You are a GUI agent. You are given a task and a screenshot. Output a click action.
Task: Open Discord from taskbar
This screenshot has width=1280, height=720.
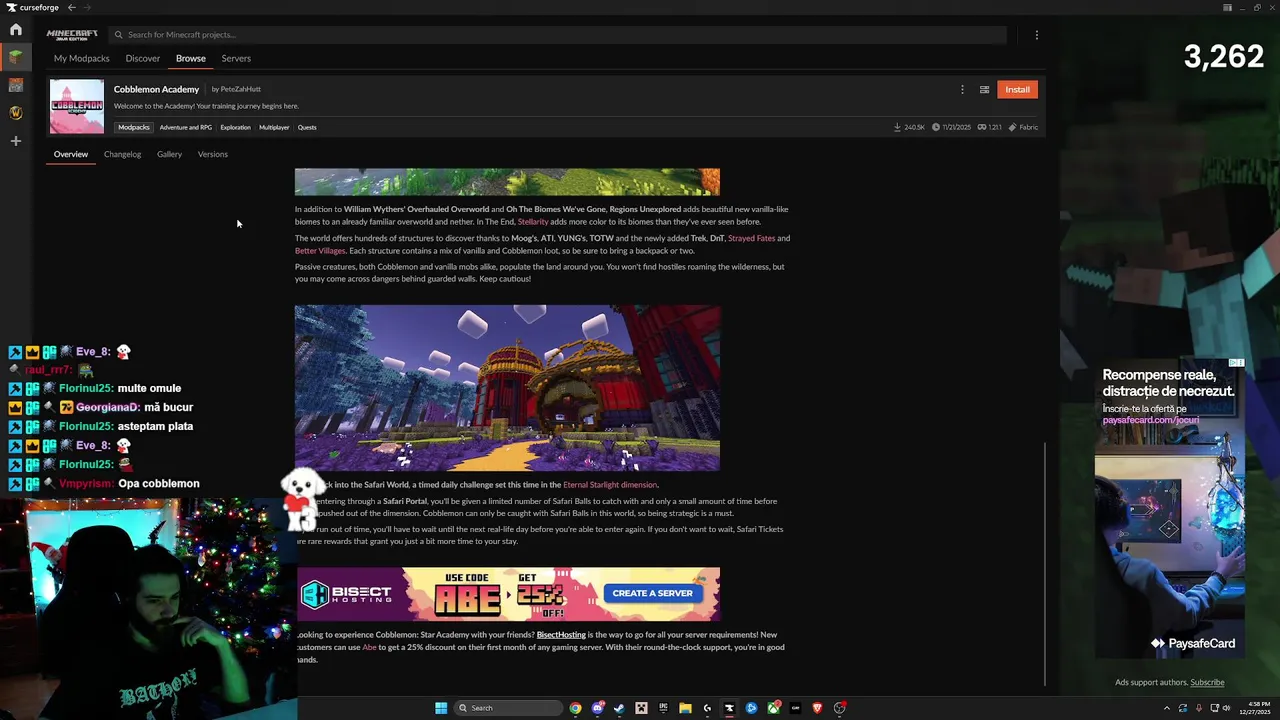tap(597, 708)
